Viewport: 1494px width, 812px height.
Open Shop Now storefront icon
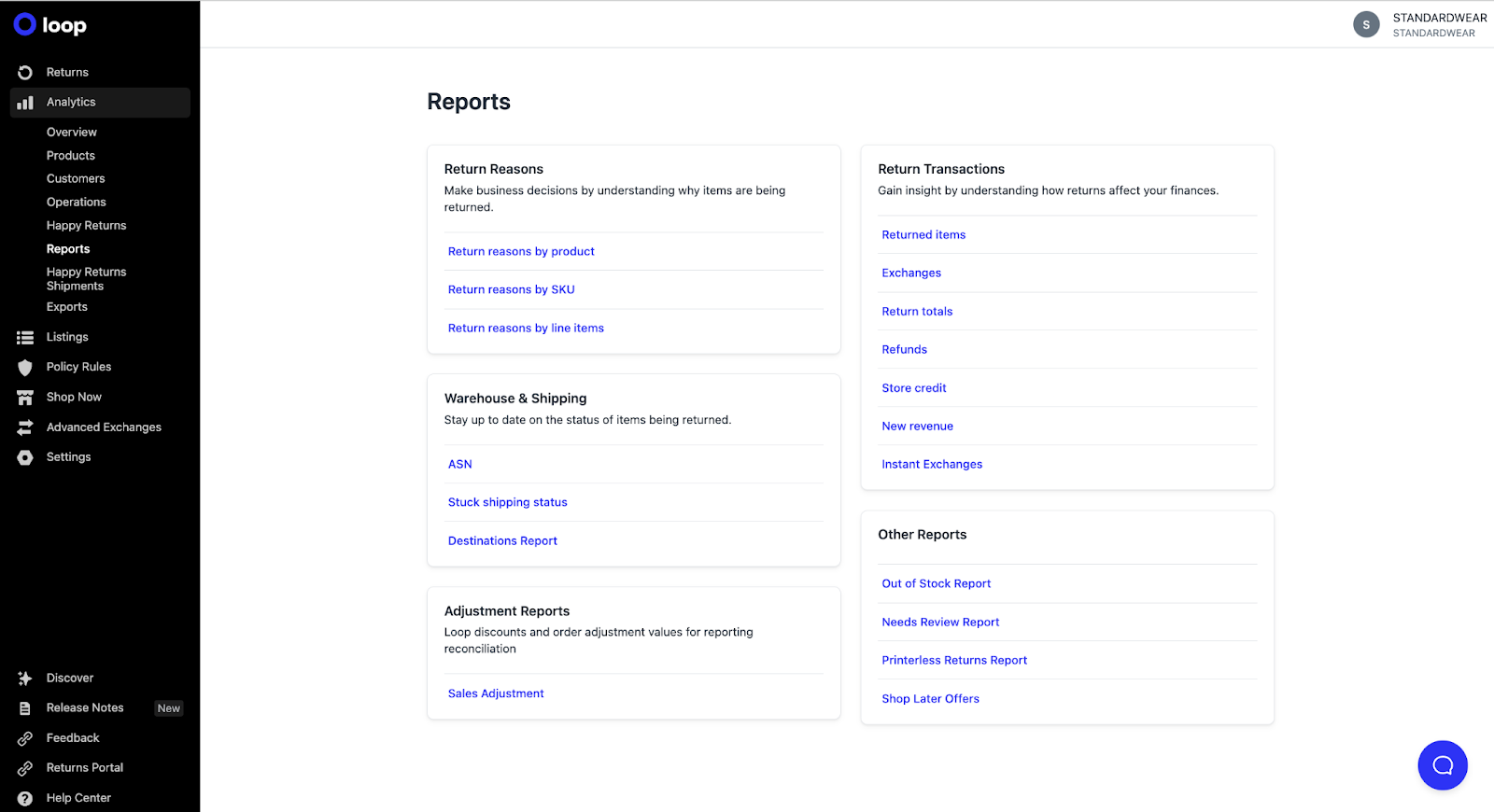pyautogui.click(x=25, y=398)
